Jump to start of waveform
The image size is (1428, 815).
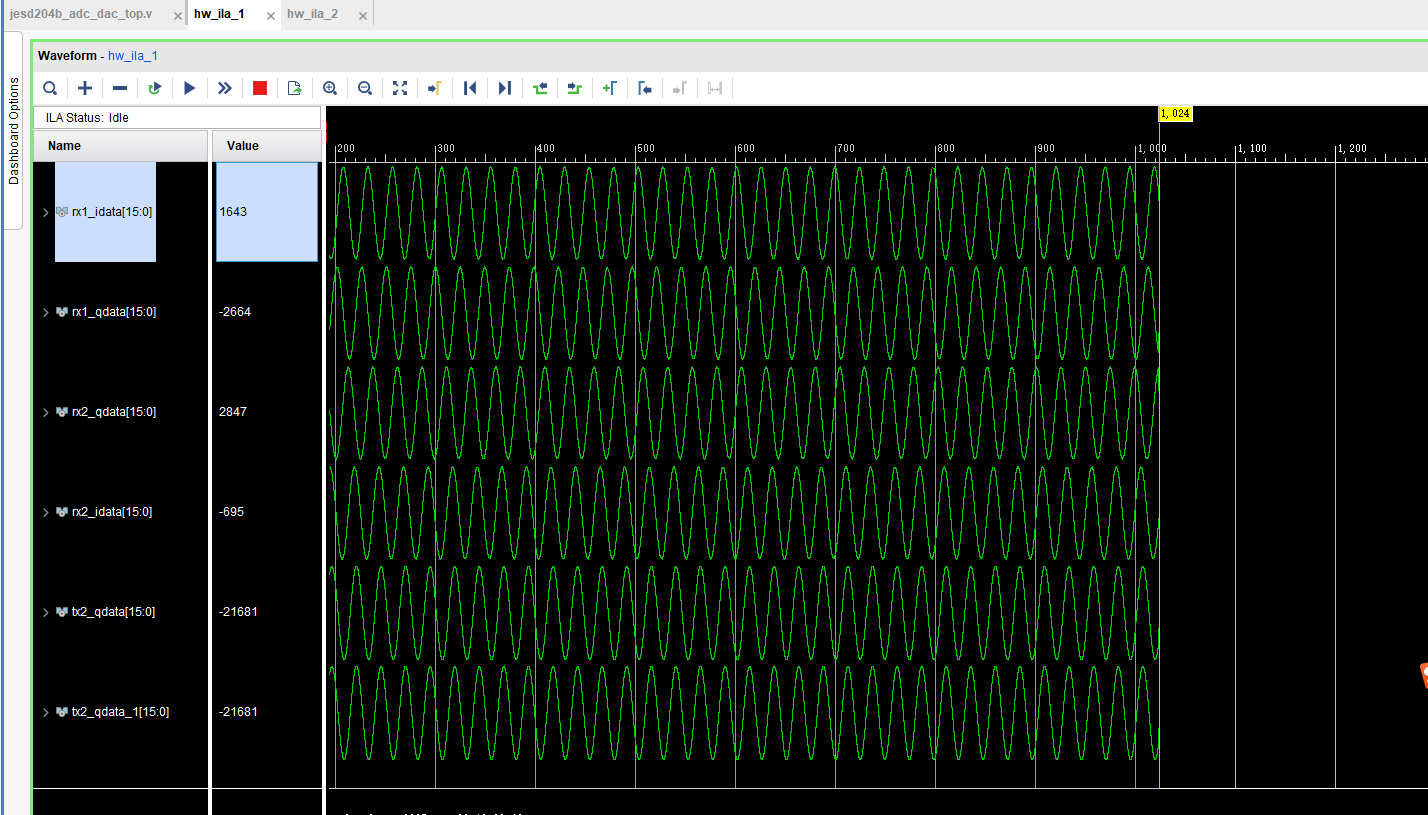(470, 88)
